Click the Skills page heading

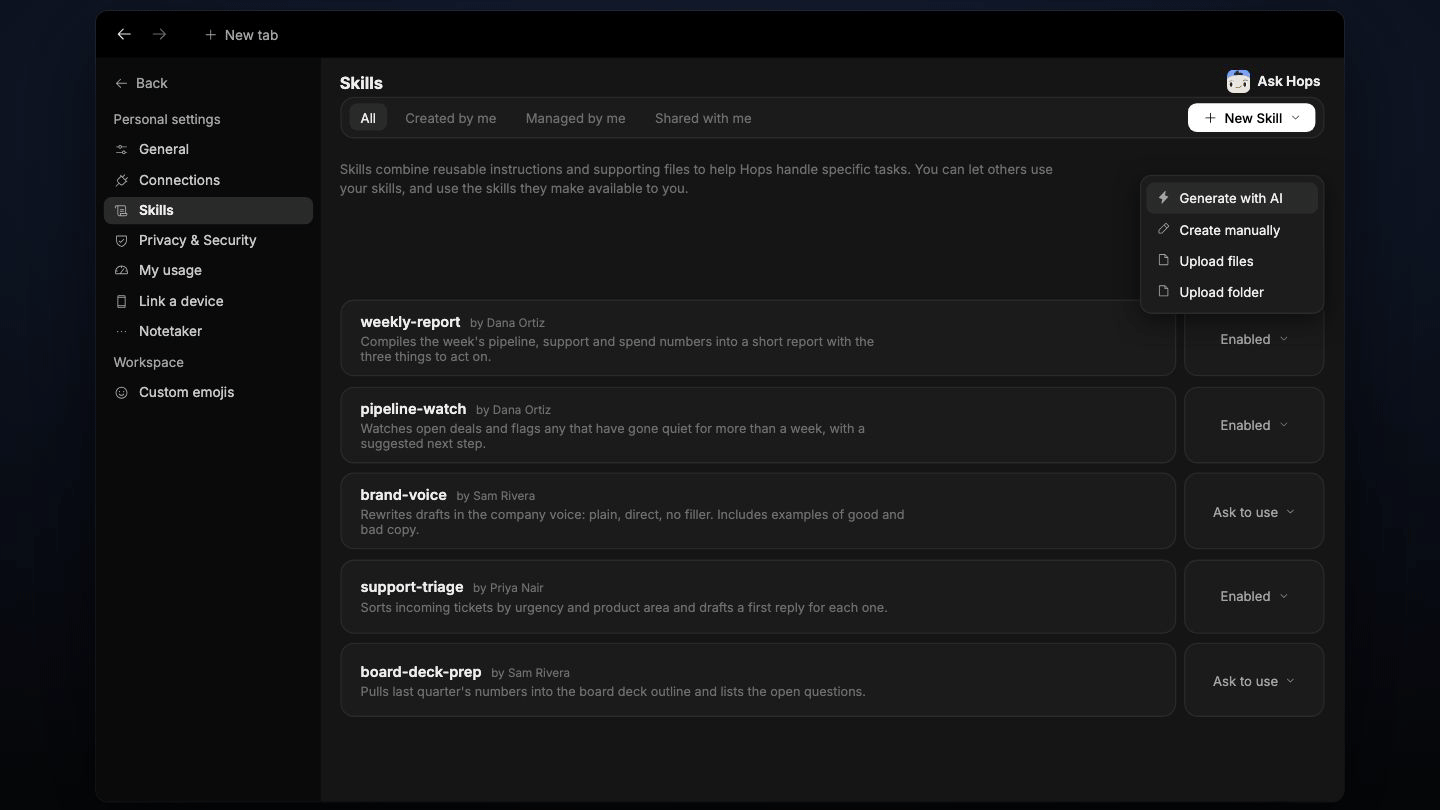(x=361, y=83)
